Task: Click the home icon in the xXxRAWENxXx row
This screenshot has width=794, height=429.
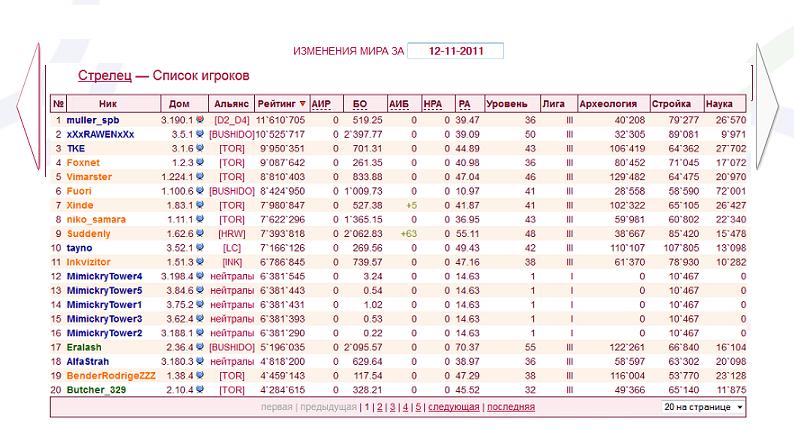Action: pyautogui.click(x=199, y=134)
